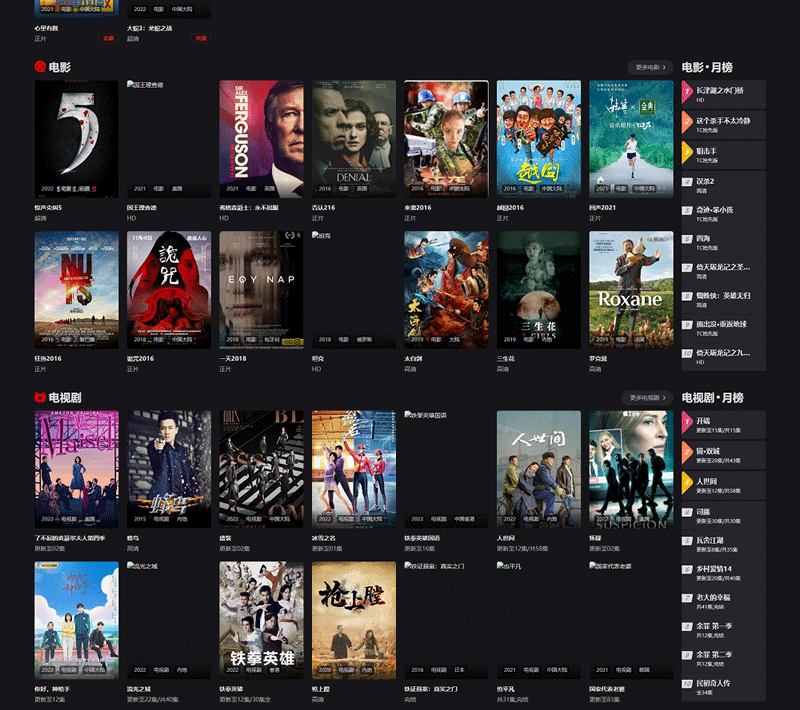
Task: Click title 铁证悬案:真实之门
Action: pyautogui.click(x=431, y=689)
